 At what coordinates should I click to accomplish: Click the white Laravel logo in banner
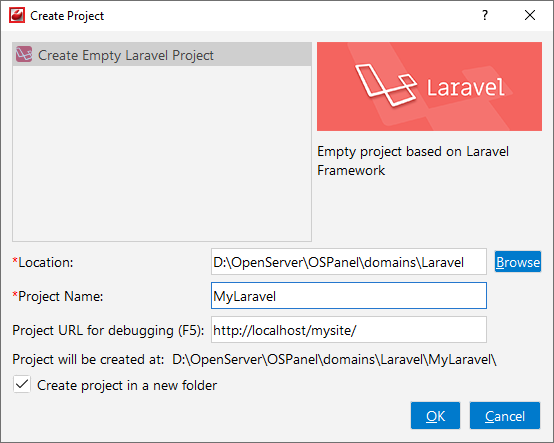(386, 85)
